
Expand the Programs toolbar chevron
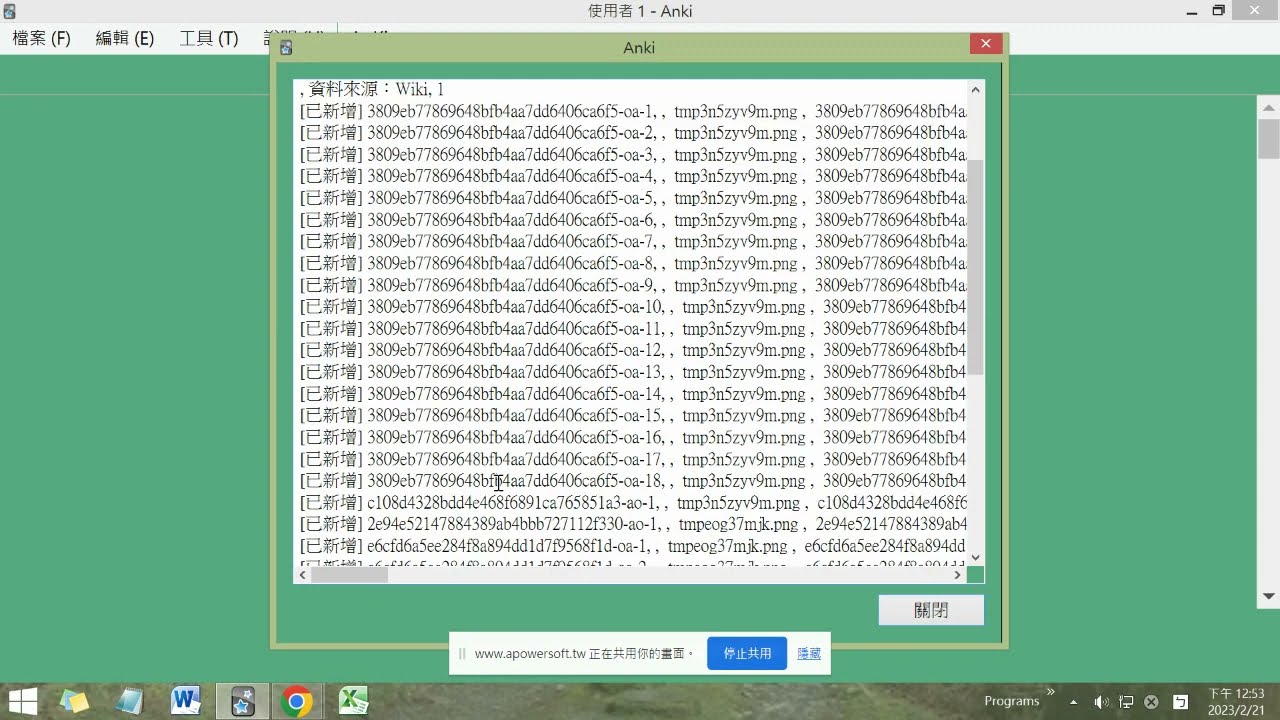[x=1050, y=692]
